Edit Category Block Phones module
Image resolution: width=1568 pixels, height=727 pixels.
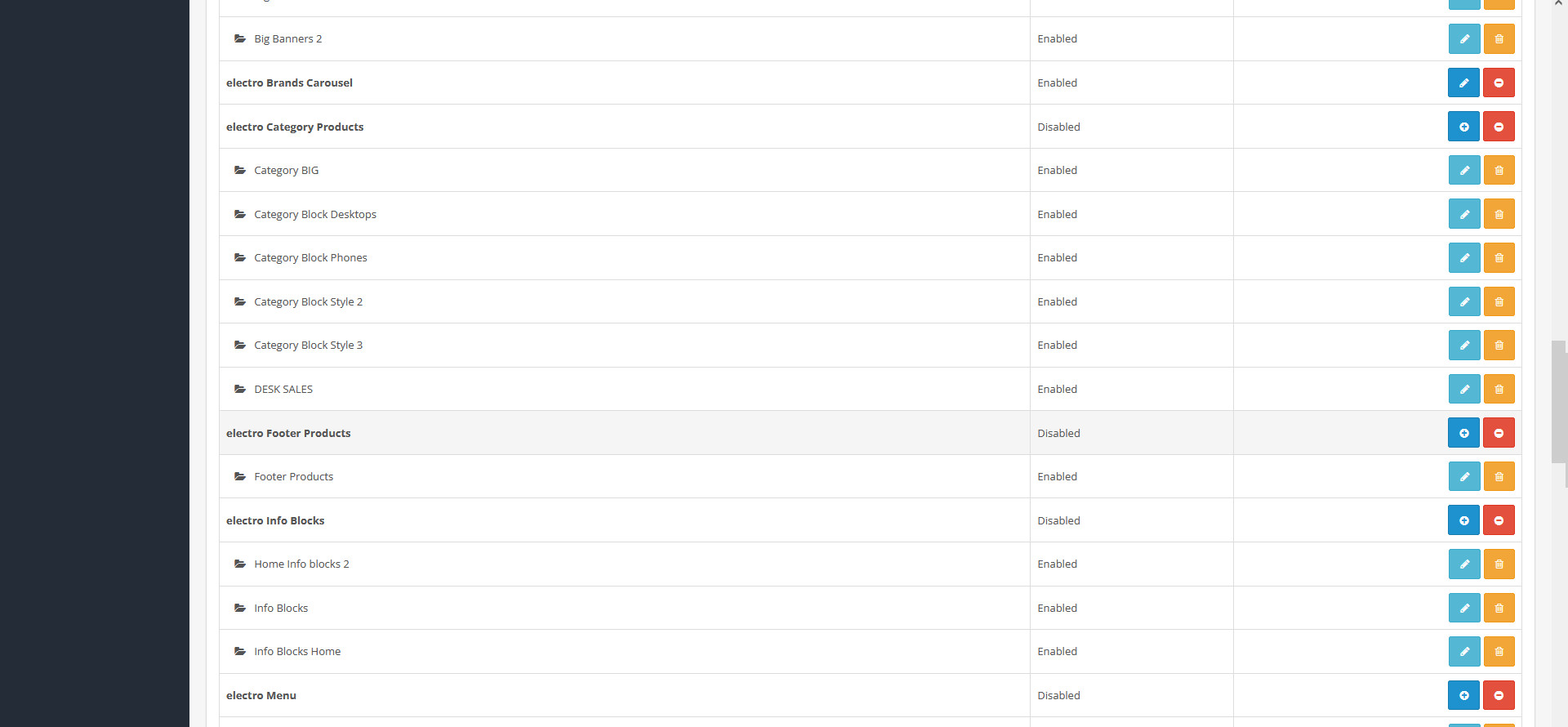point(1464,257)
